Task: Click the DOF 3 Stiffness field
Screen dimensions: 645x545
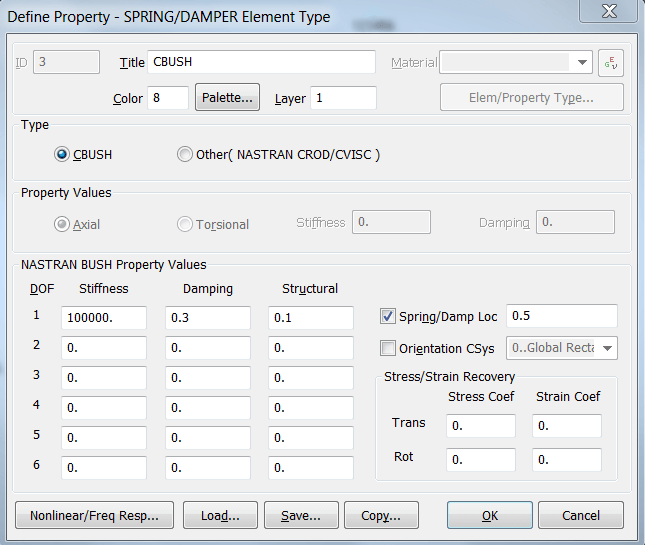Action: [x=104, y=378]
